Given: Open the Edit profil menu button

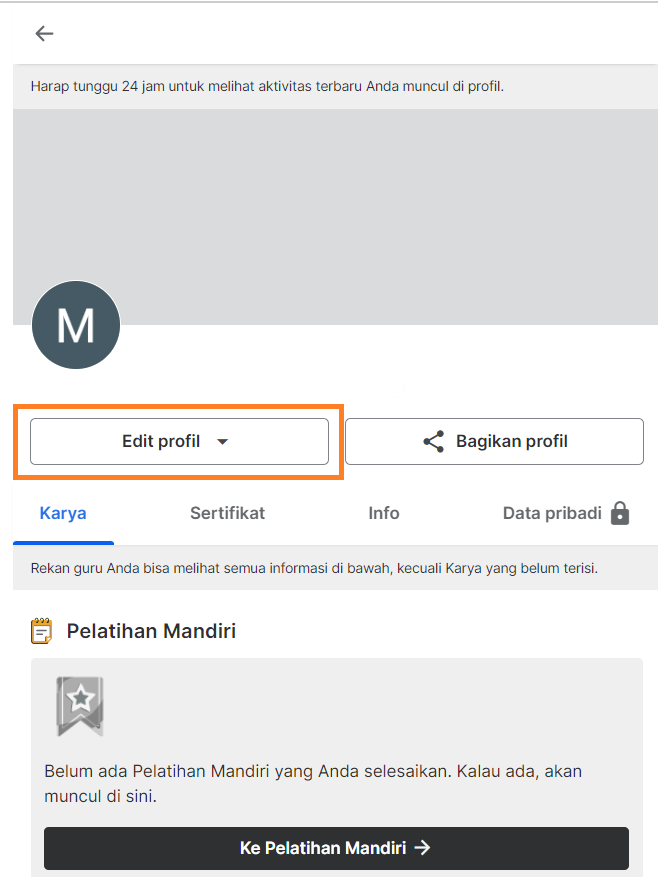Looking at the screenshot, I should pos(162,442).
